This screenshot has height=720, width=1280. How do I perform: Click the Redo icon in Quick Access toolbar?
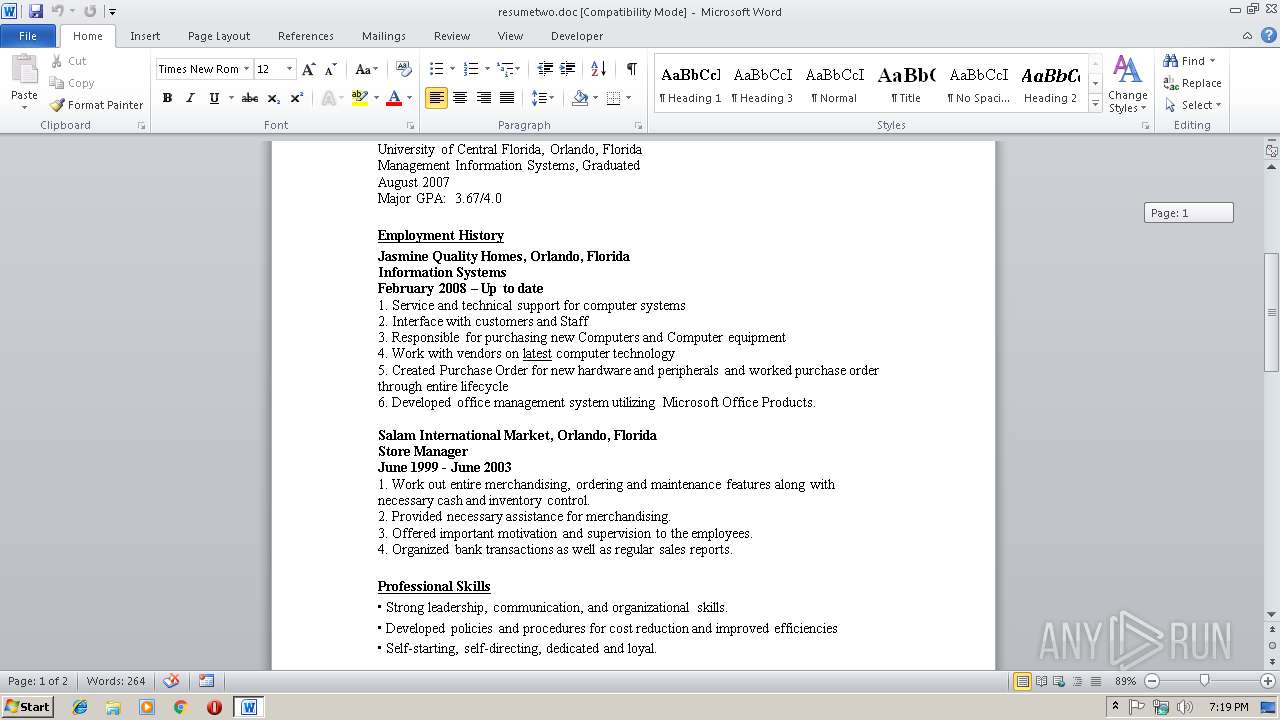pyautogui.click(x=90, y=11)
